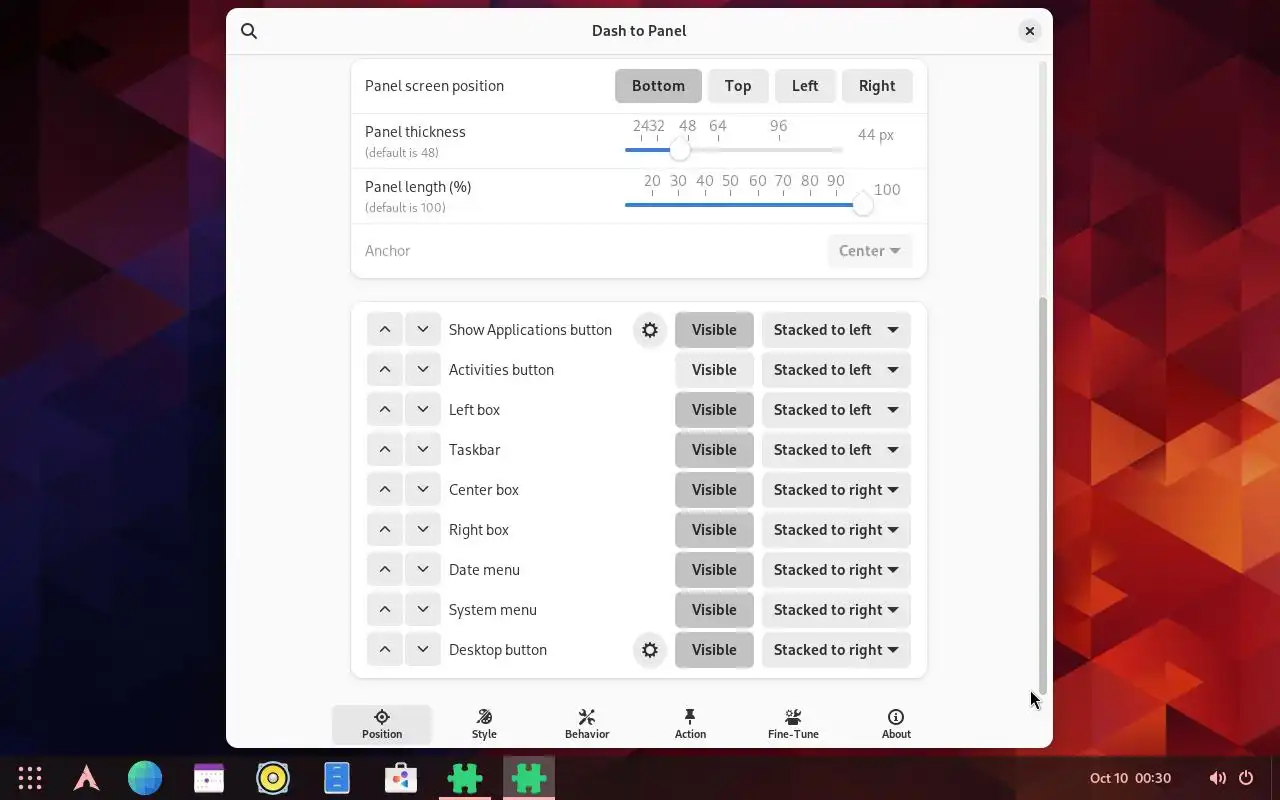Viewport: 1280px width, 800px height.
Task: Open Date menu position dropdown
Action: [836, 570]
